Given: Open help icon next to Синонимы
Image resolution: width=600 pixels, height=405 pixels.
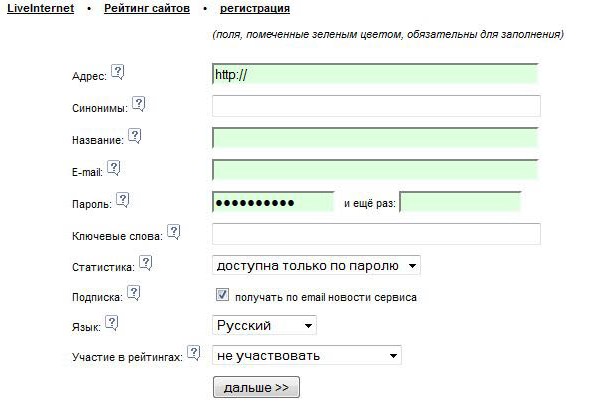Looking at the screenshot, I should pyautogui.click(x=139, y=104).
